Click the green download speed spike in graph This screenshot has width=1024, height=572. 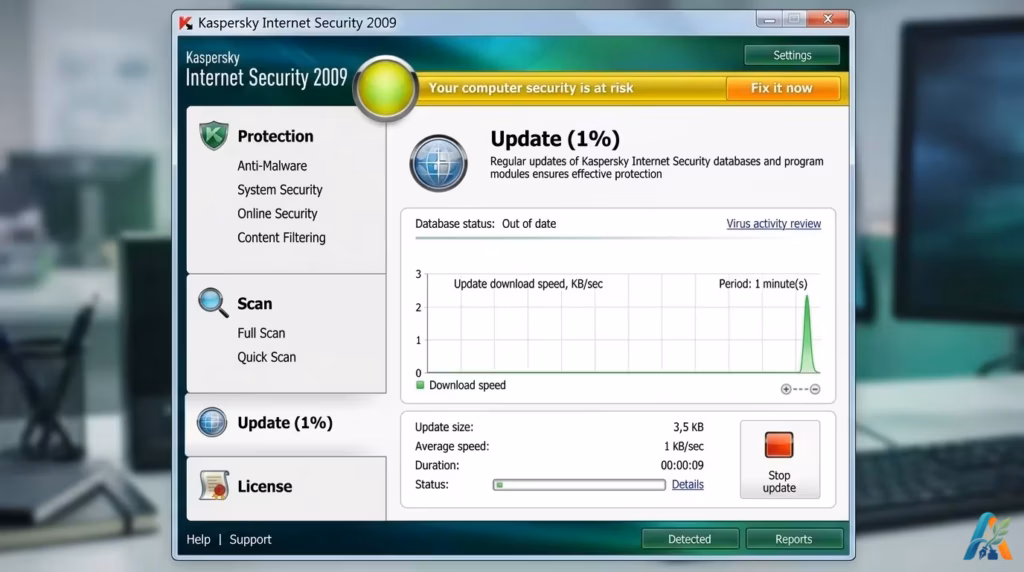[807, 336]
